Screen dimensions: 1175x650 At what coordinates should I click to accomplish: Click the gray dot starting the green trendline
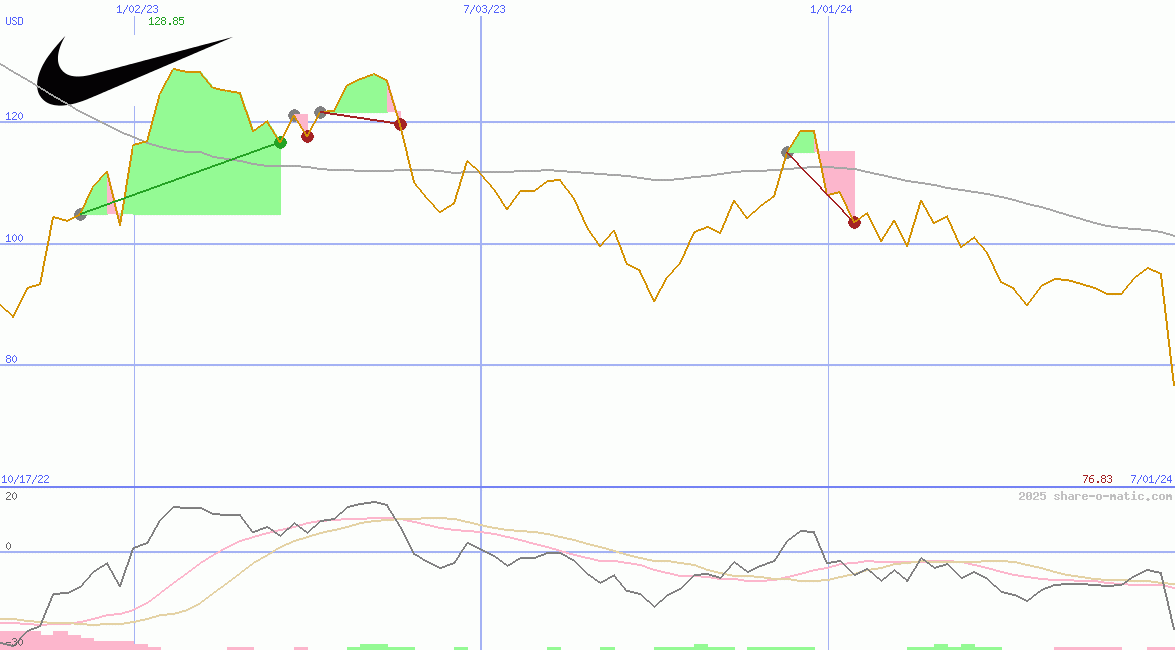point(81,214)
